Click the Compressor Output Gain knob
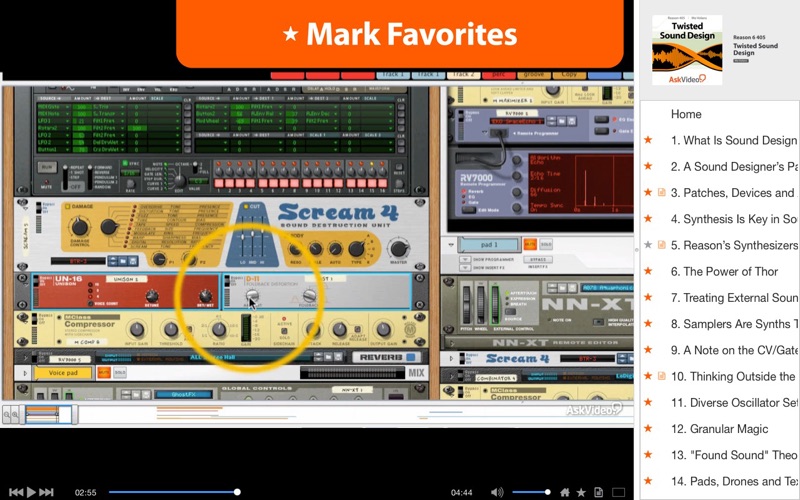 pos(384,330)
